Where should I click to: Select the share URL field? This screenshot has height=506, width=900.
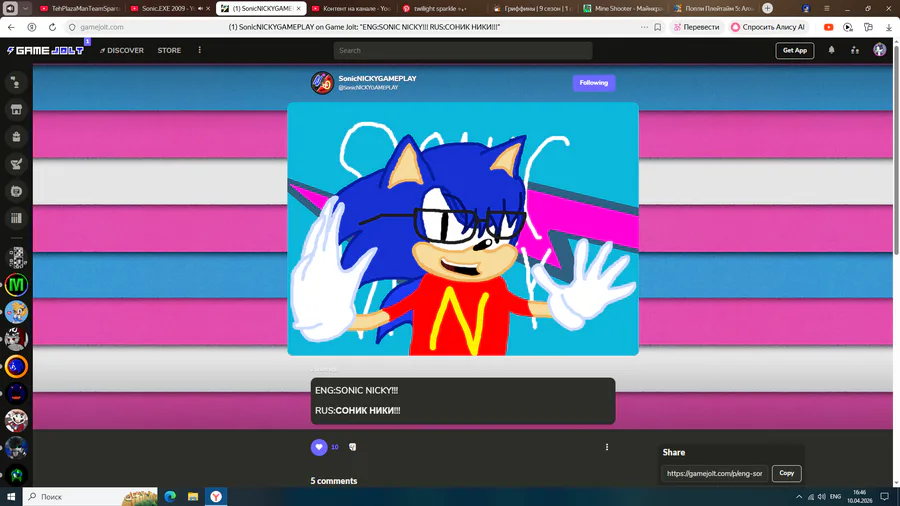[714, 473]
